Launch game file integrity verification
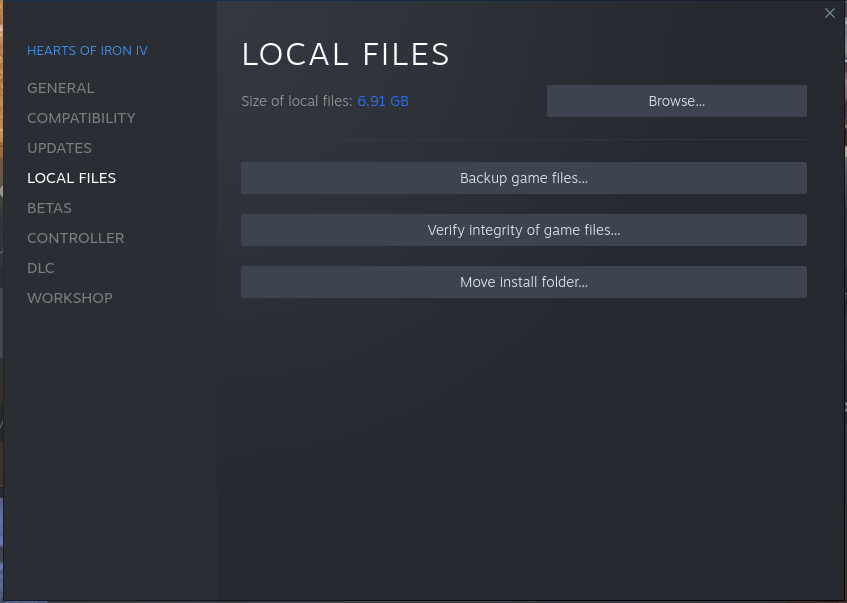Image resolution: width=847 pixels, height=603 pixels. coord(523,230)
